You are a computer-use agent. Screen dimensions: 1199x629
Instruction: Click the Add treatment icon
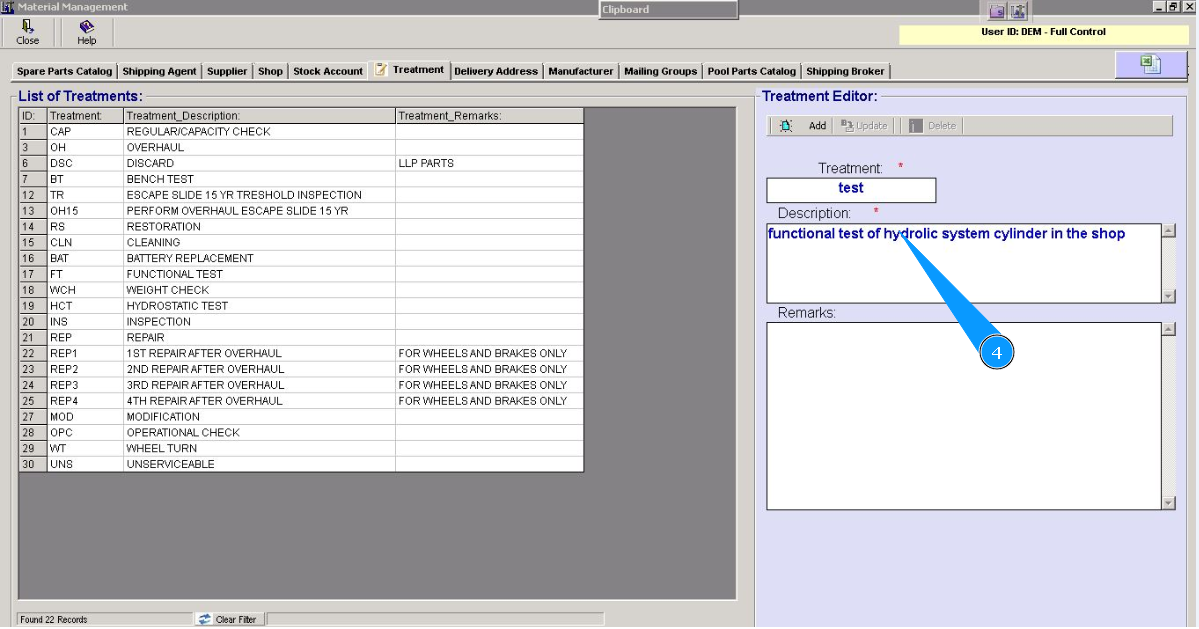(786, 126)
